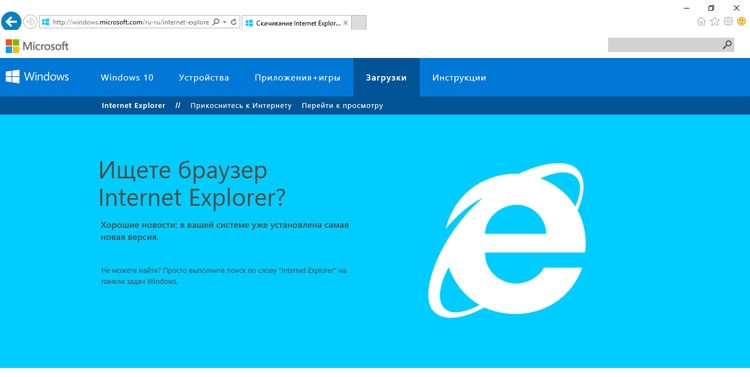Open the "Приложения+игры" menu item

[297, 78]
